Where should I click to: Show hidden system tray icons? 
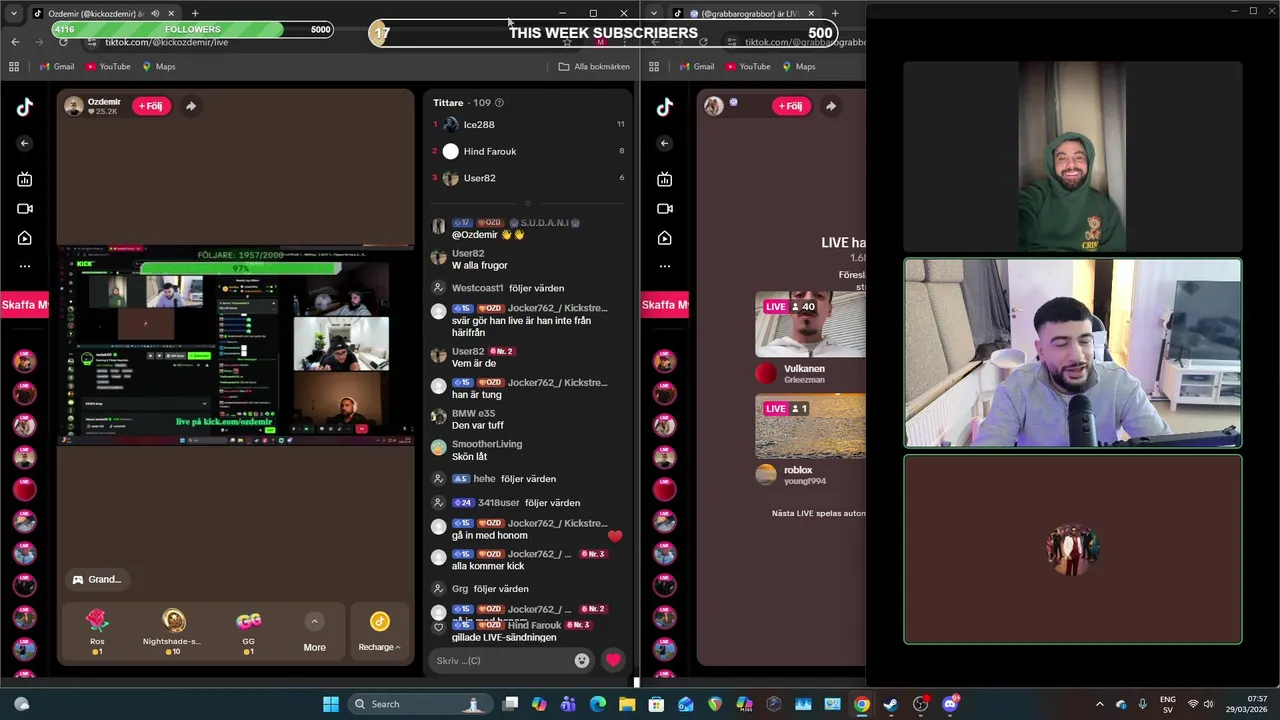click(1100, 704)
